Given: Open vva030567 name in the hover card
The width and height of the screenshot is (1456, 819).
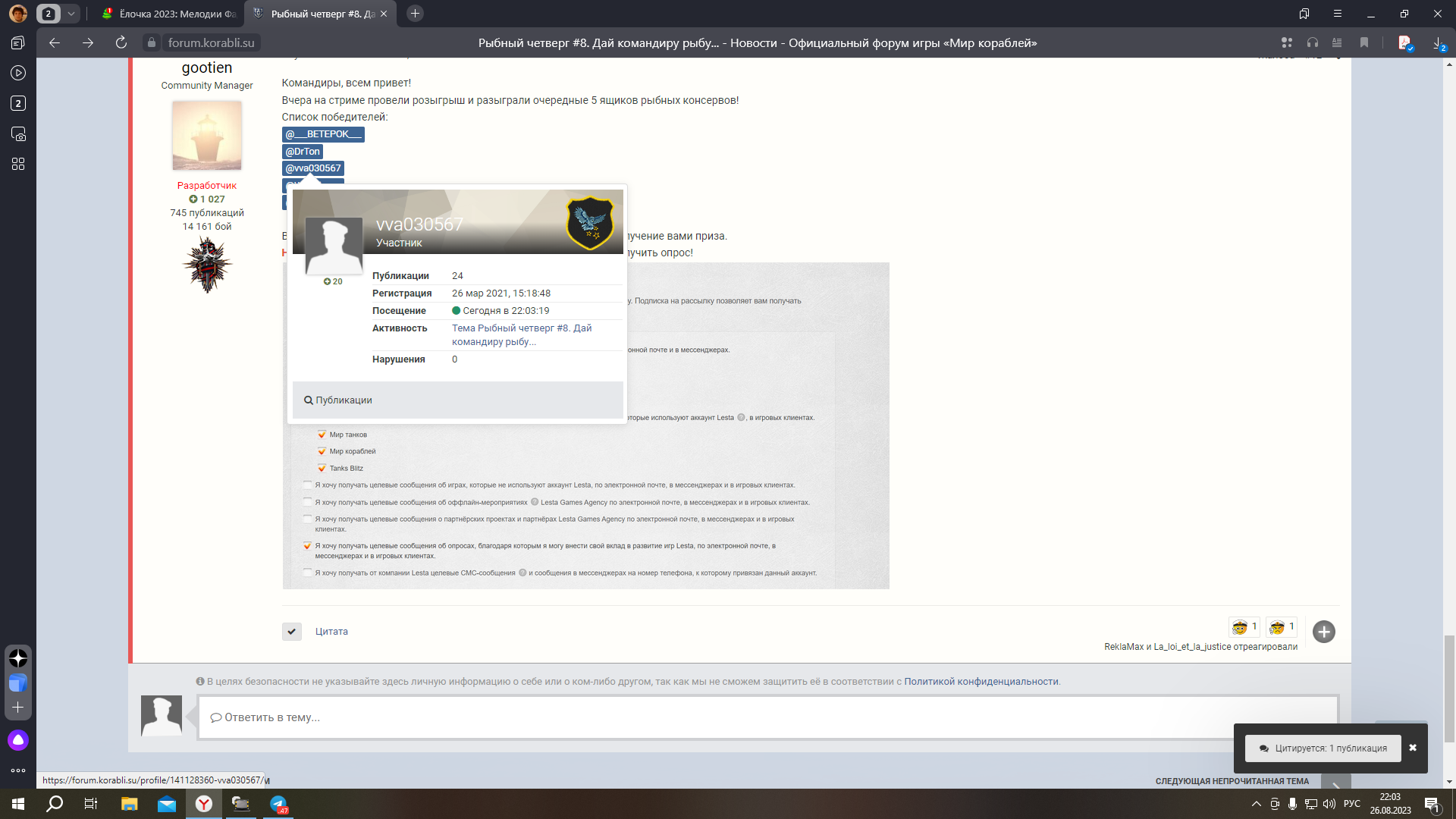Looking at the screenshot, I should (x=419, y=224).
